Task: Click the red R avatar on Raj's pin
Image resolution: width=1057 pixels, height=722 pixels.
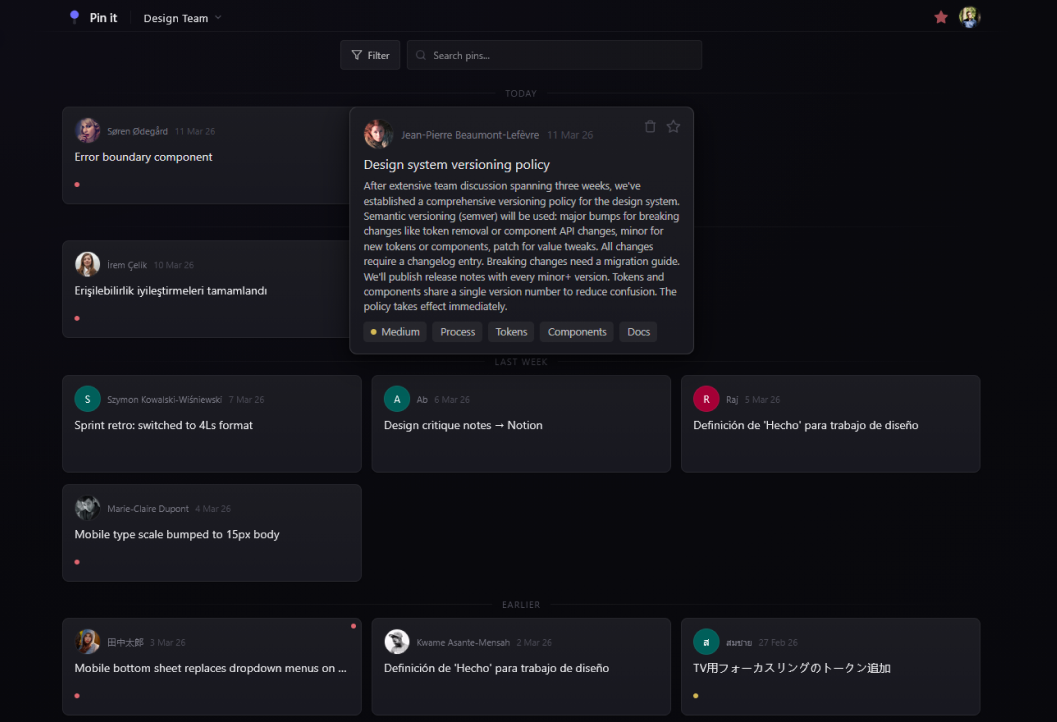Action: (x=706, y=398)
